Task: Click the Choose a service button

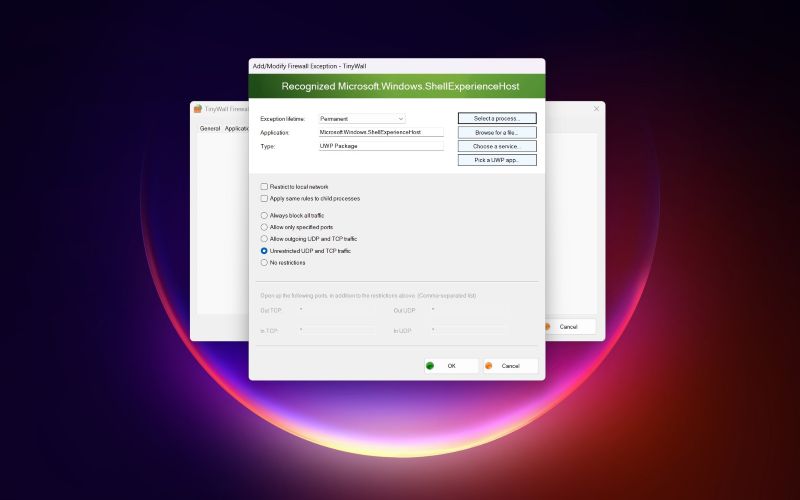Action: (497, 146)
